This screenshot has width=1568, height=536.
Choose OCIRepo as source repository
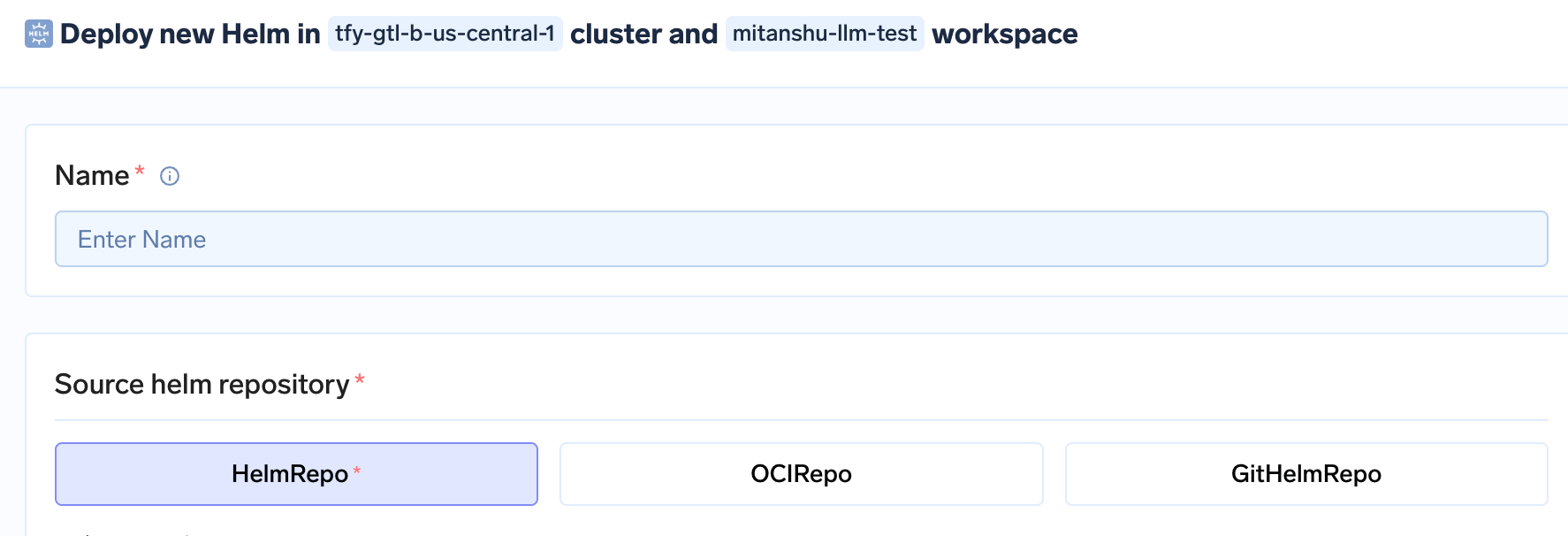point(801,474)
